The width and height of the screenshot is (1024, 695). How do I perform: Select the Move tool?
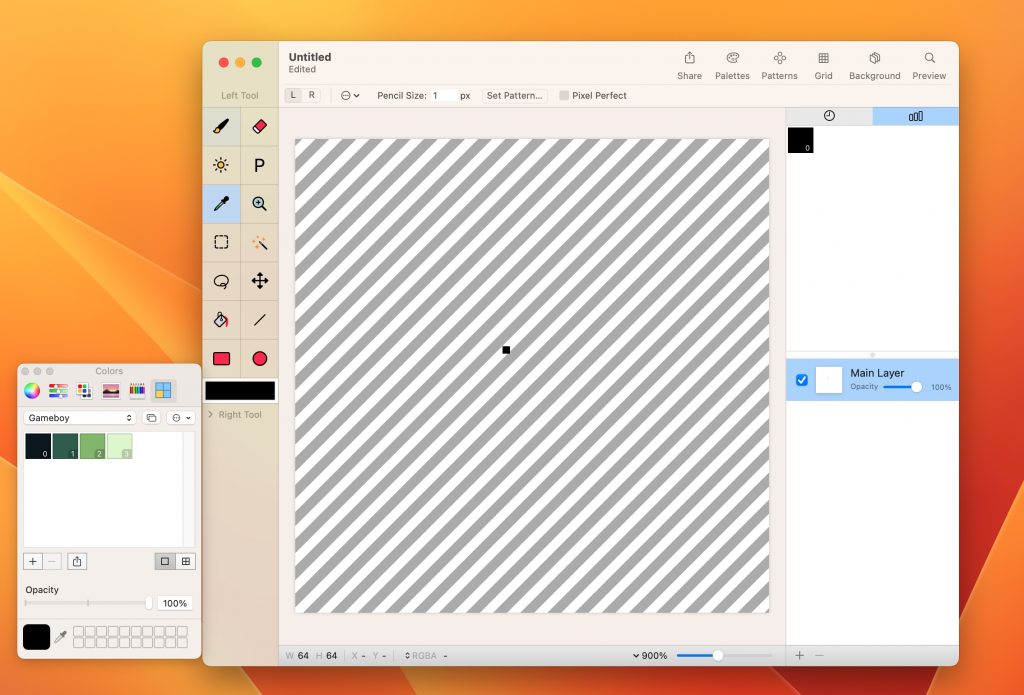[259, 281]
